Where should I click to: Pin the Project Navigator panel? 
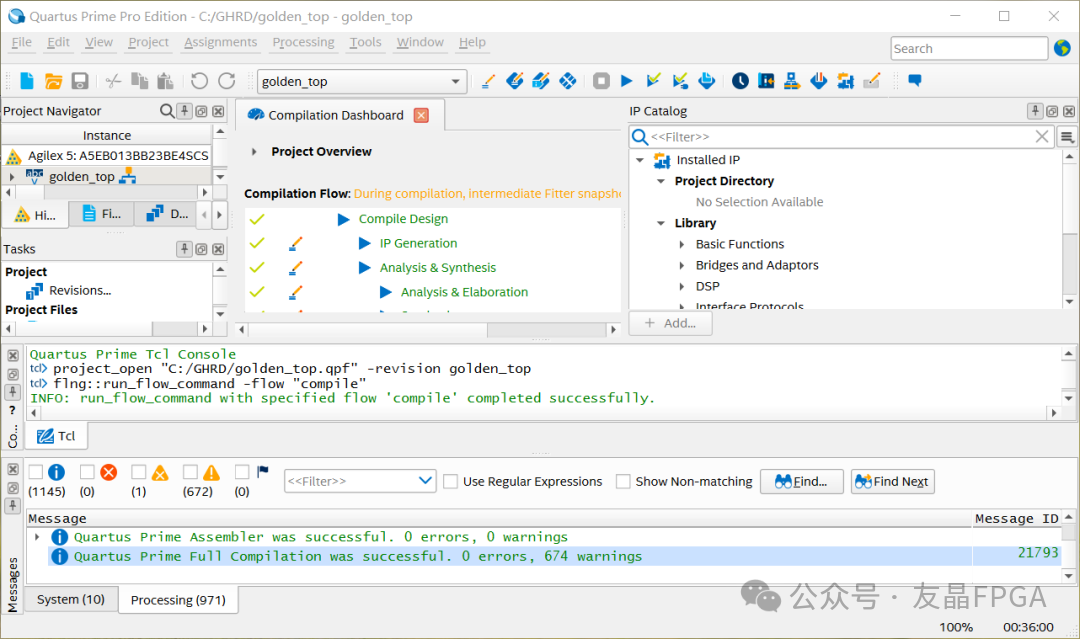185,111
